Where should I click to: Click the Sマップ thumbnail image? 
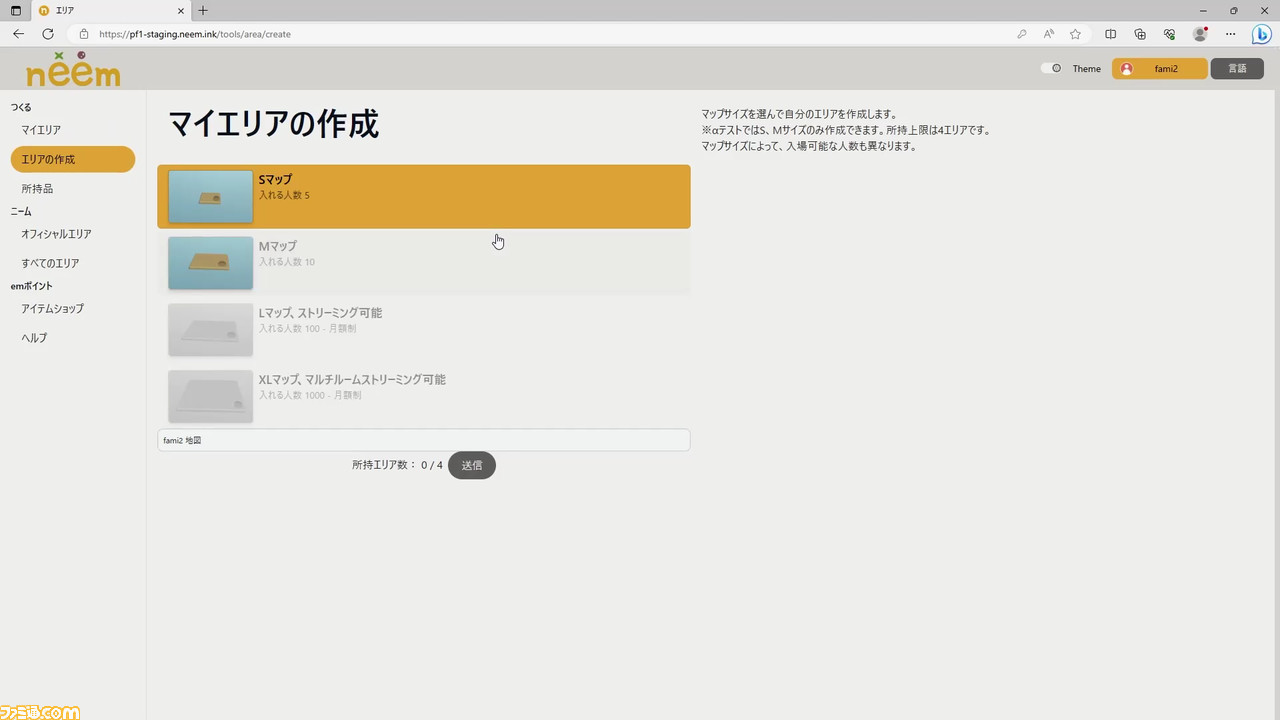pos(210,197)
